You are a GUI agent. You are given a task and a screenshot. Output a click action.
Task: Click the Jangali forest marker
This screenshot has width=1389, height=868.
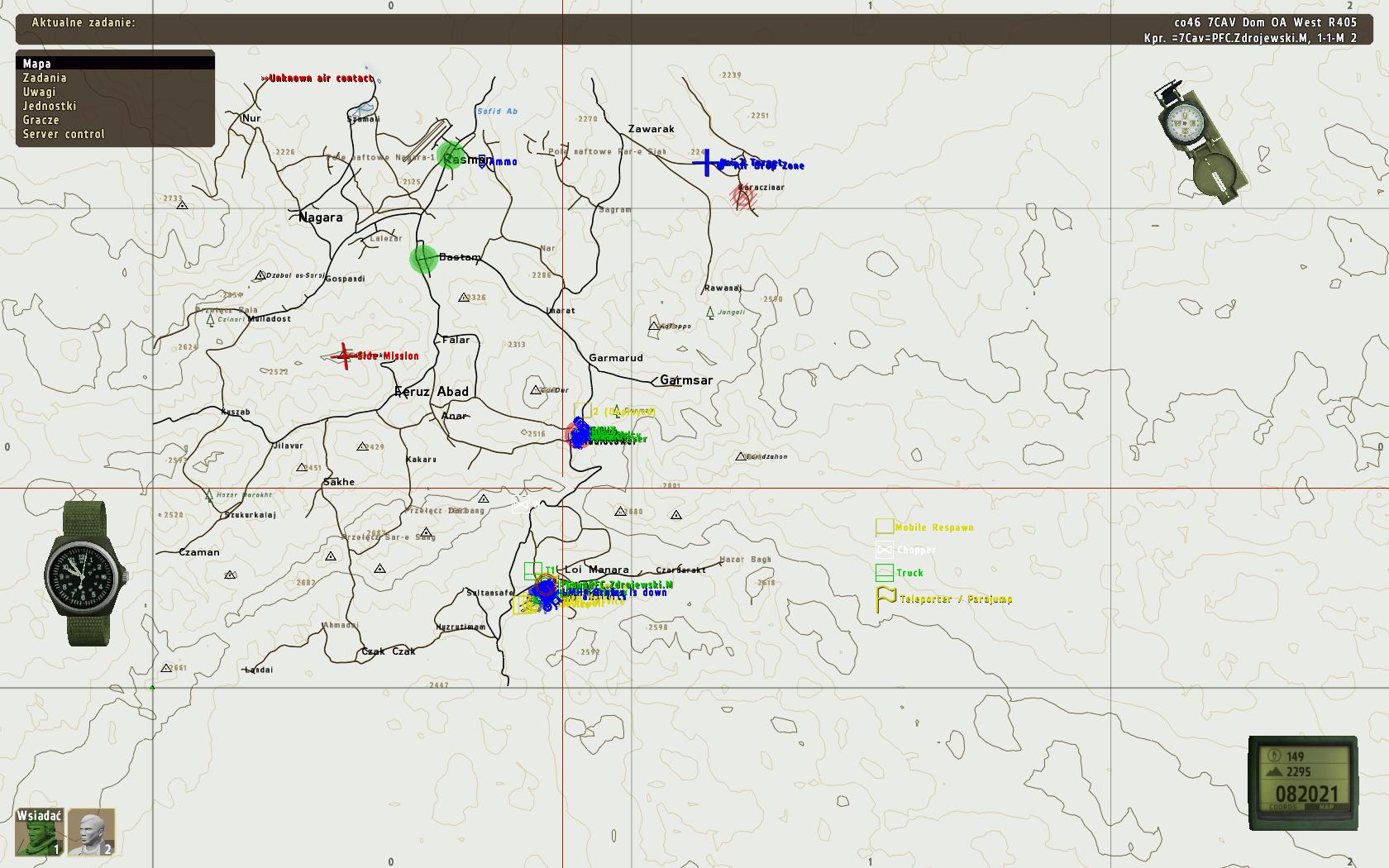point(710,312)
